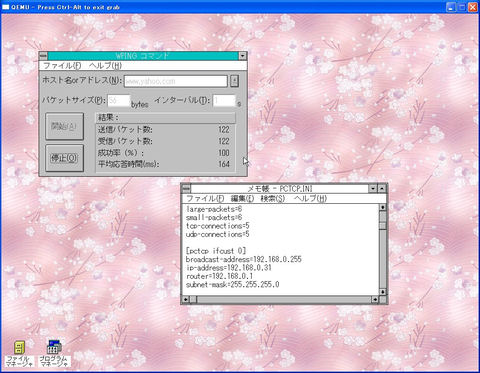This screenshot has width=480, height=373.
Task: Click the packet size input field
Action: (x=118, y=100)
